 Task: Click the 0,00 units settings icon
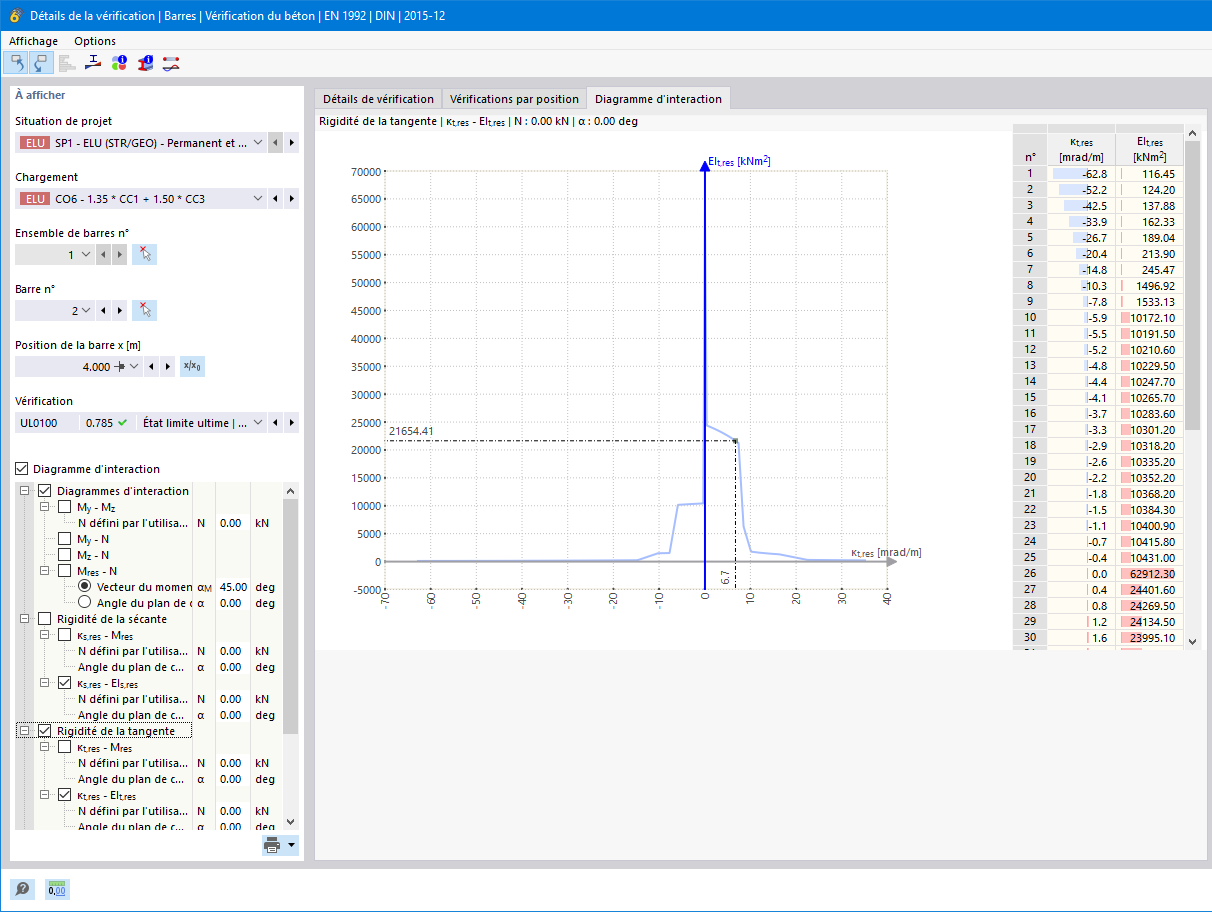pyautogui.click(x=57, y=889)
